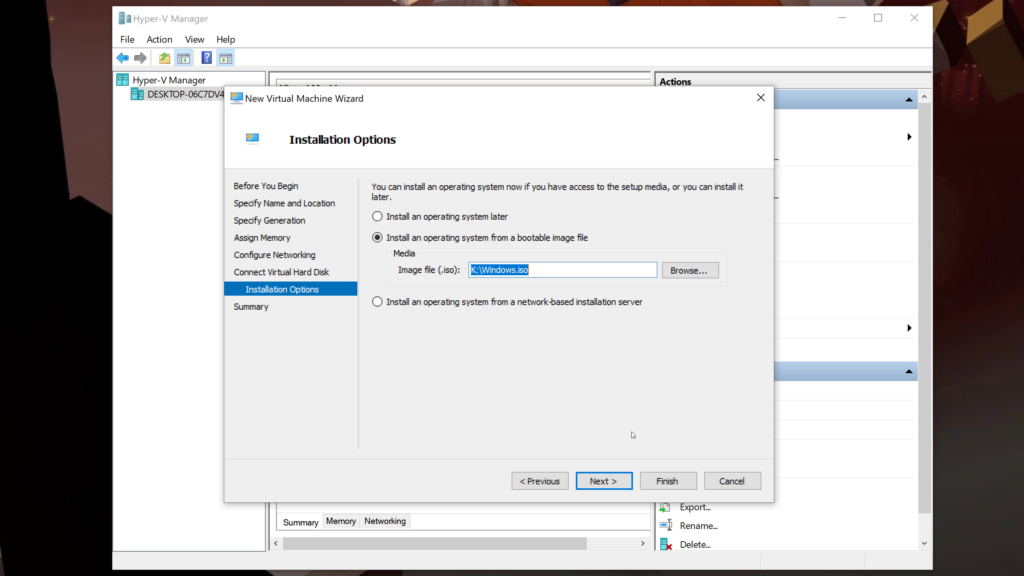This screenshot has width=1024, height=576.
Task: Click Actions pane scrollbar down arrow
Action: (924, 543)
